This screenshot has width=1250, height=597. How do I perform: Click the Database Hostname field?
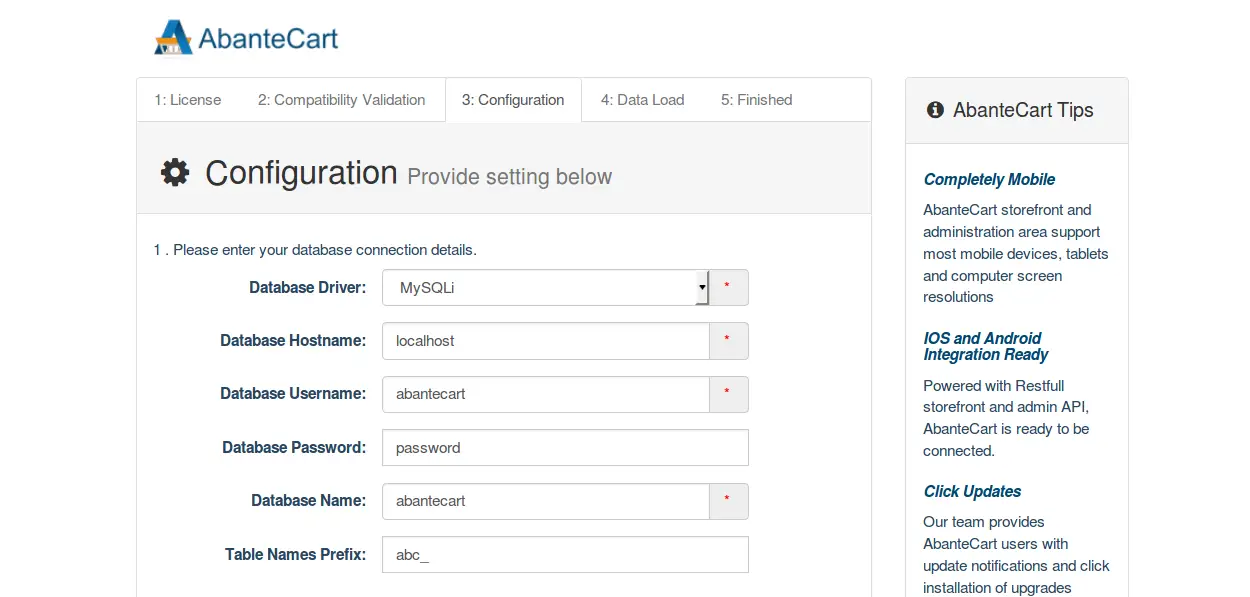click(x=546, y=341)
